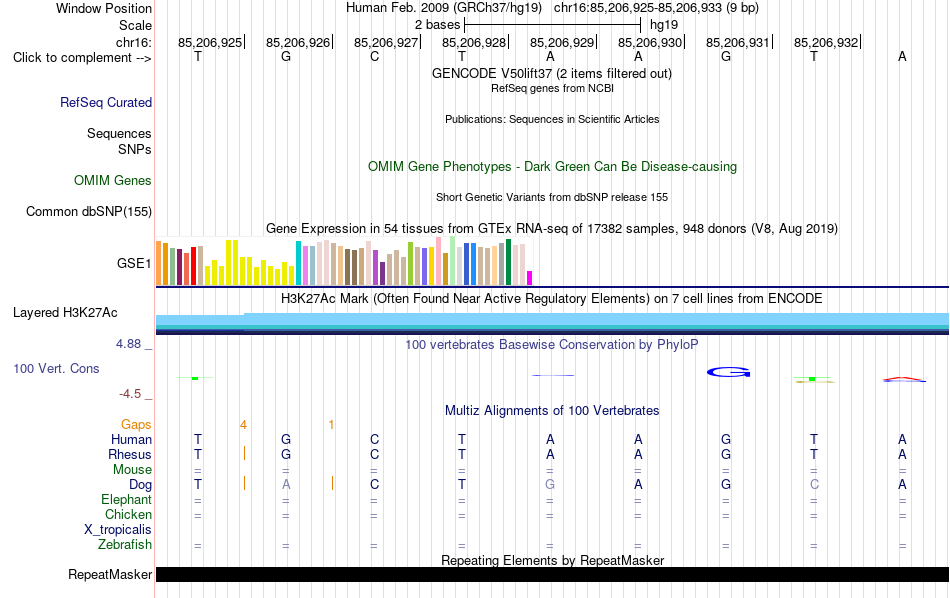Screen dimensions: 950x598
Task: Click the cyan bar in the GSE1 chart
Action: [298, 263]
